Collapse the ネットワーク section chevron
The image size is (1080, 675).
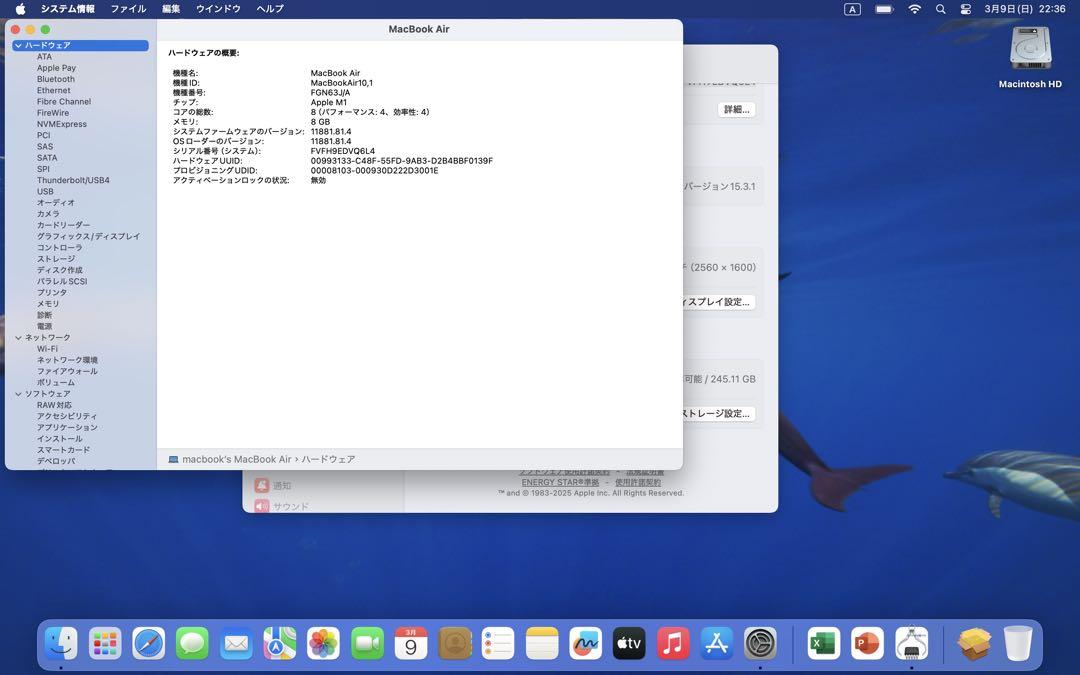coord(18,338)
